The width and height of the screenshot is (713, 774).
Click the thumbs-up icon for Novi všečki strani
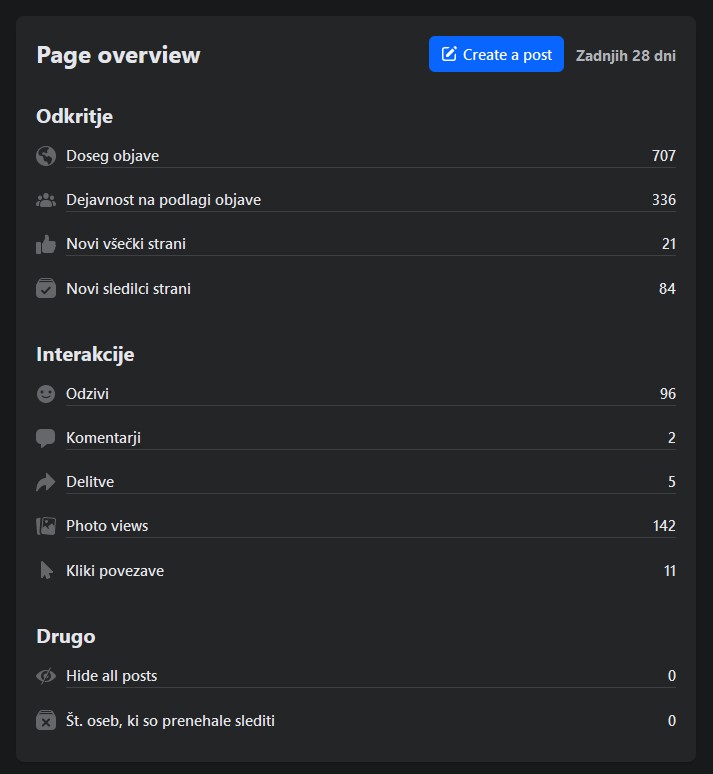tap(45, 244)
